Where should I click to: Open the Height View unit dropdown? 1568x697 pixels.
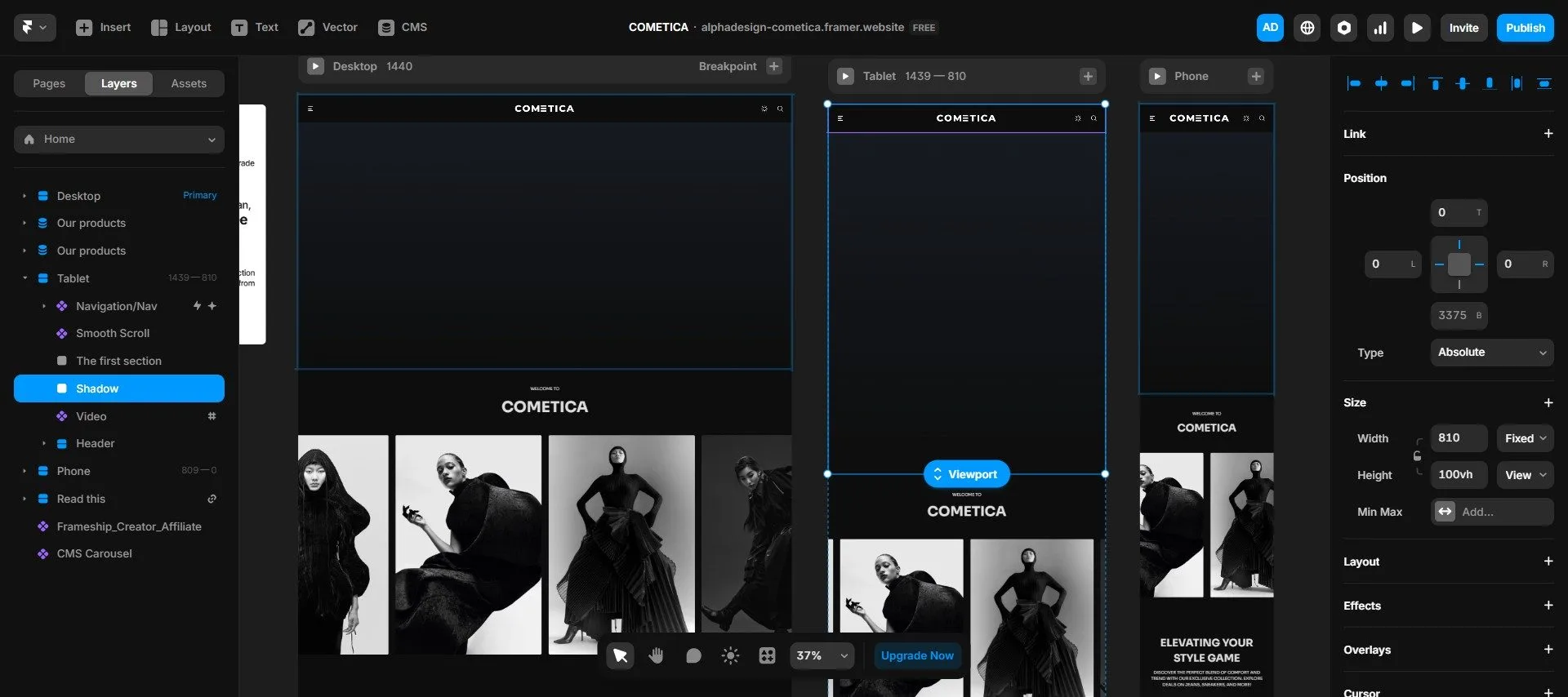point(1525,475)
